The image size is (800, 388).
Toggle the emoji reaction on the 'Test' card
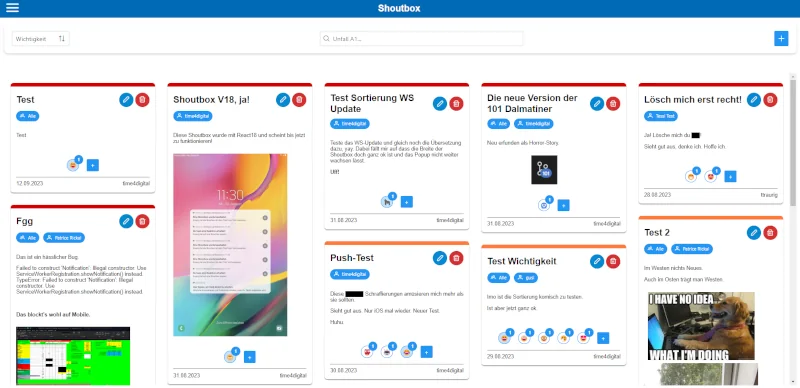point(73,165)
